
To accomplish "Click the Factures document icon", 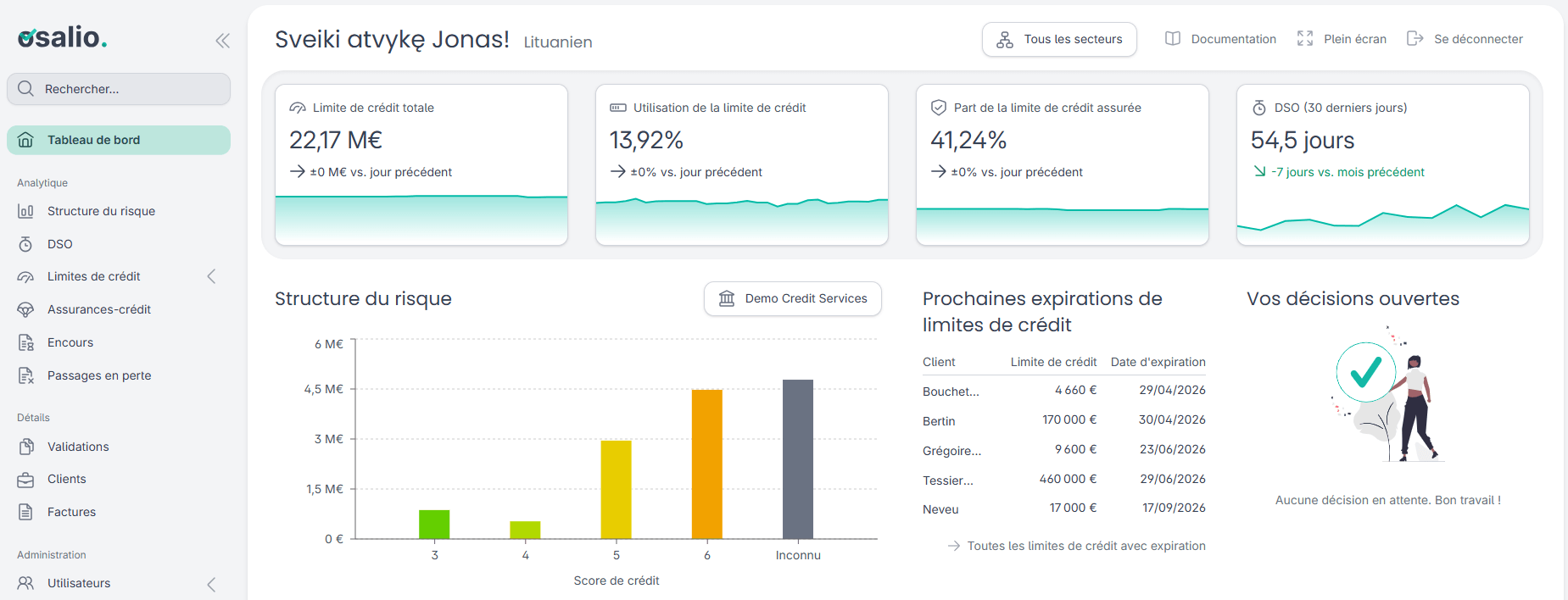I will click(26, 512).
